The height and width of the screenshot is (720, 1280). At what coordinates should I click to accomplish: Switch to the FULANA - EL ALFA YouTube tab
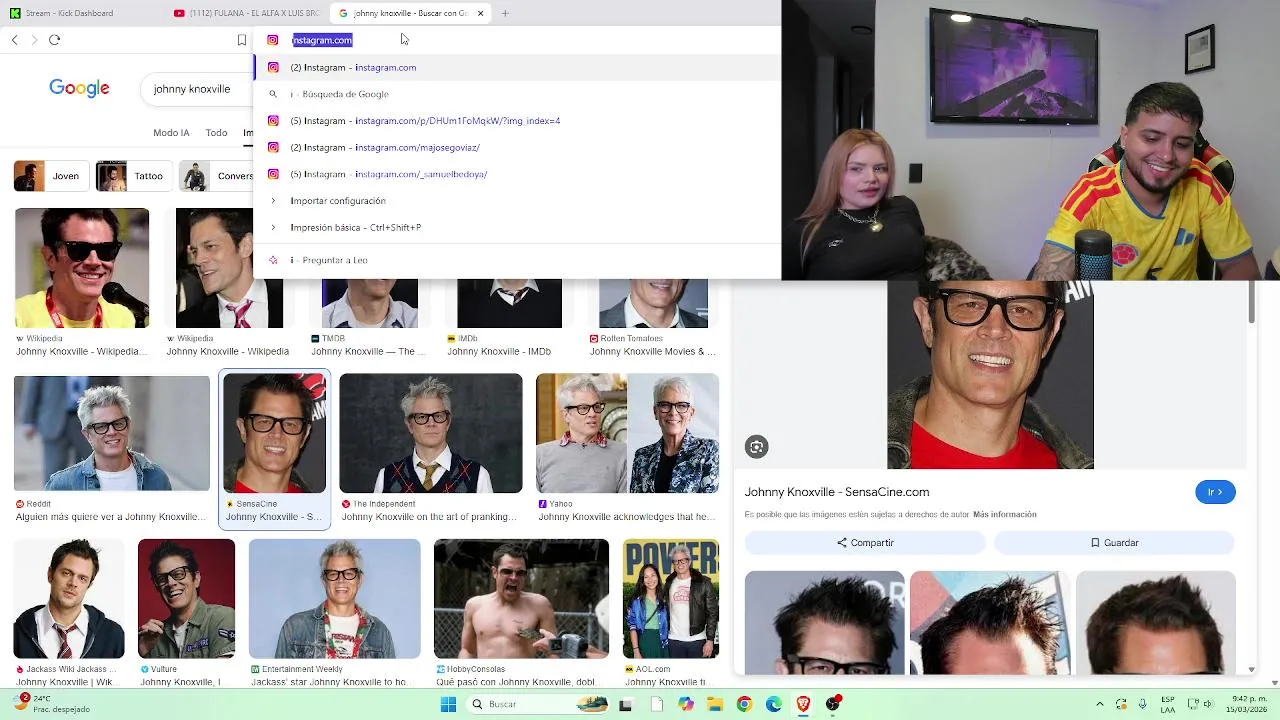pyautogui.click(x=246, y=13)
